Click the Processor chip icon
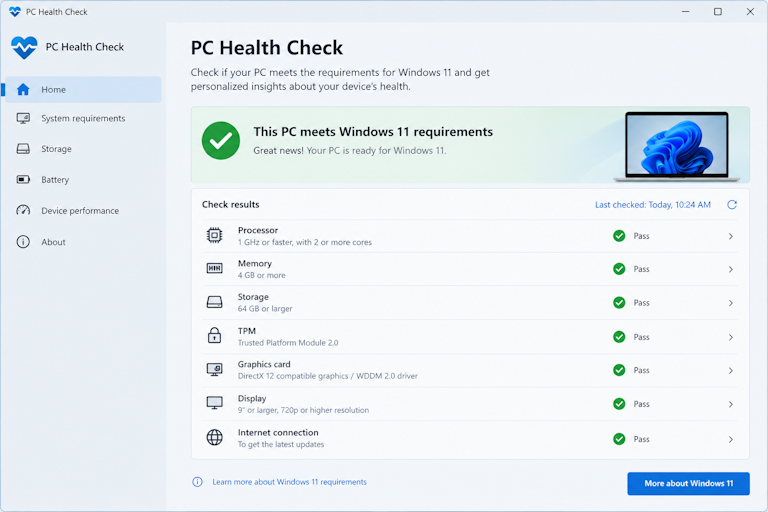768x512 pixels. tap(214, 236)
